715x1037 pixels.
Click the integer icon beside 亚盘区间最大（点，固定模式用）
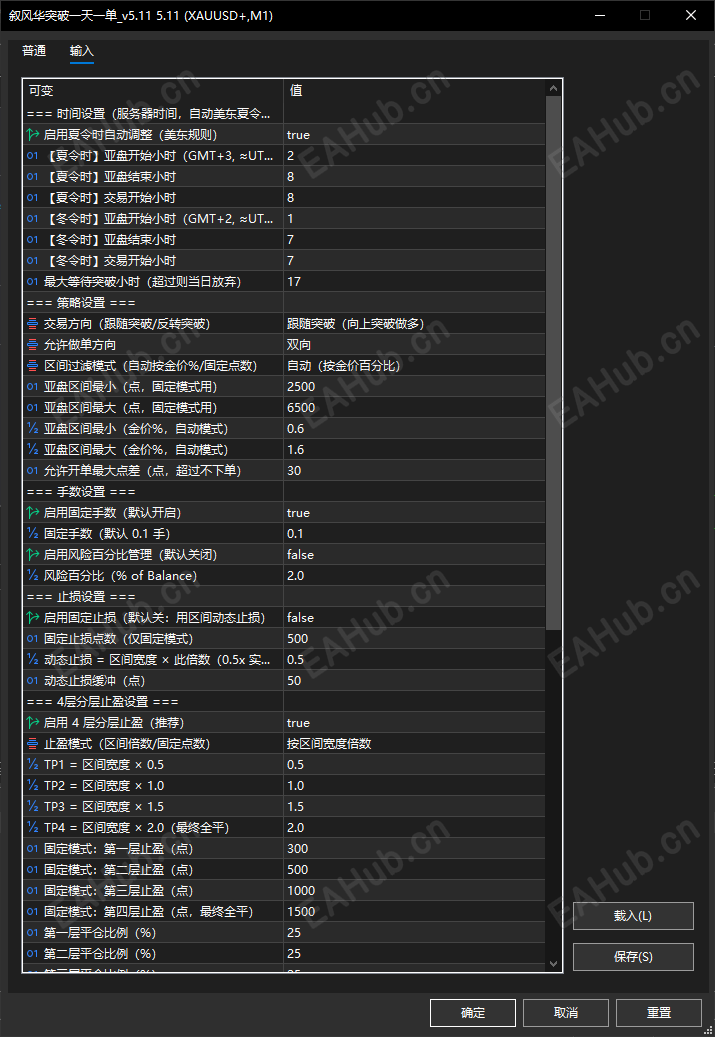coord(32,408)
